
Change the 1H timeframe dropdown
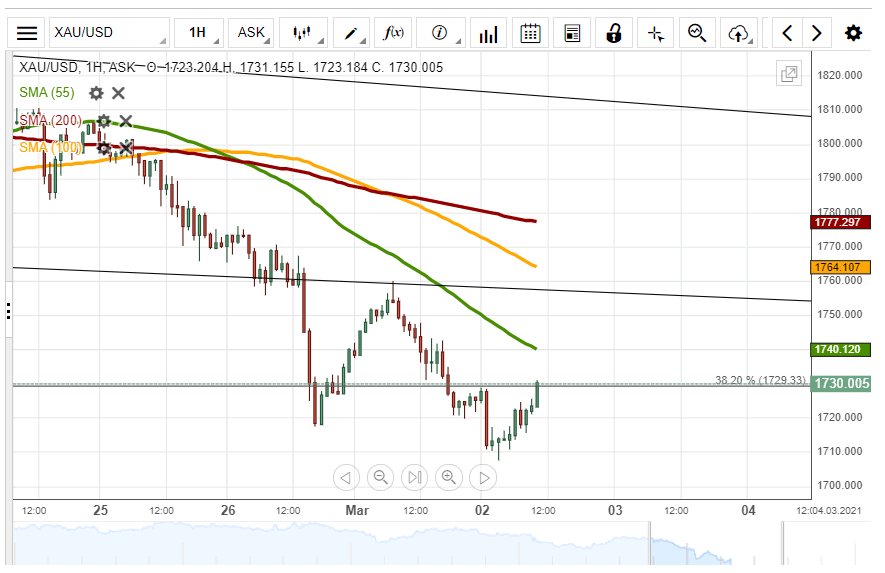[x=199, y=33]
